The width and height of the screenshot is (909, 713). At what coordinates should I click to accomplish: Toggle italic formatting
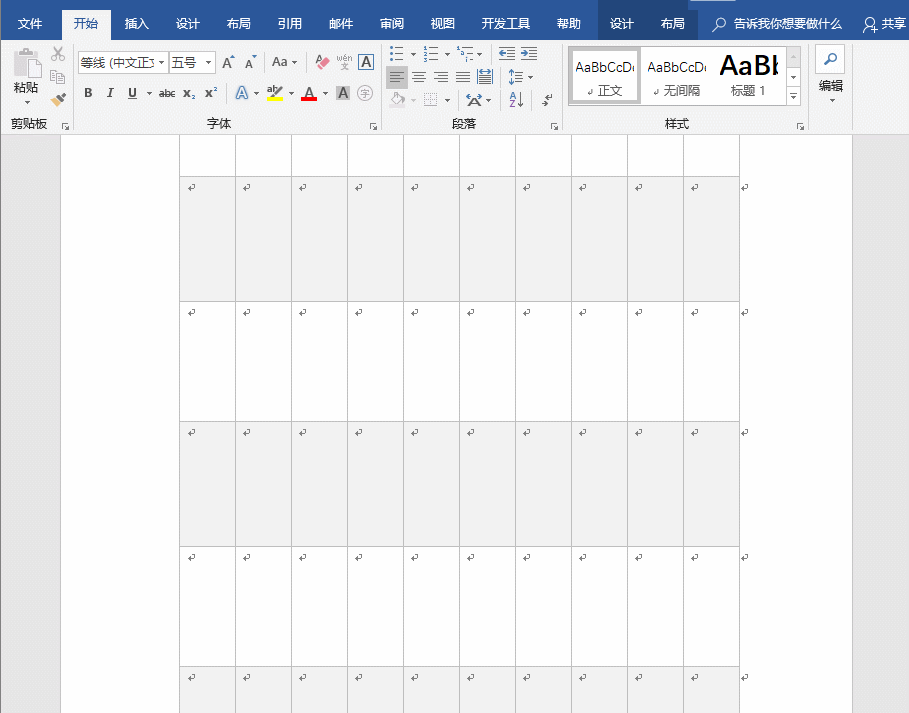coord(110,93)
